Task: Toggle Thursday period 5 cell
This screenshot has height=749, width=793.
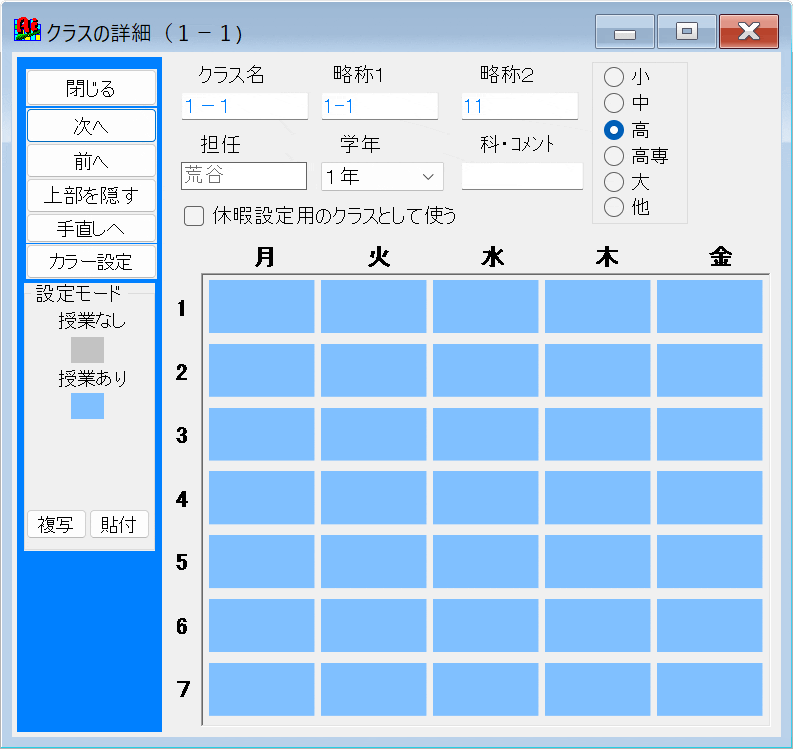Action: 598,561
